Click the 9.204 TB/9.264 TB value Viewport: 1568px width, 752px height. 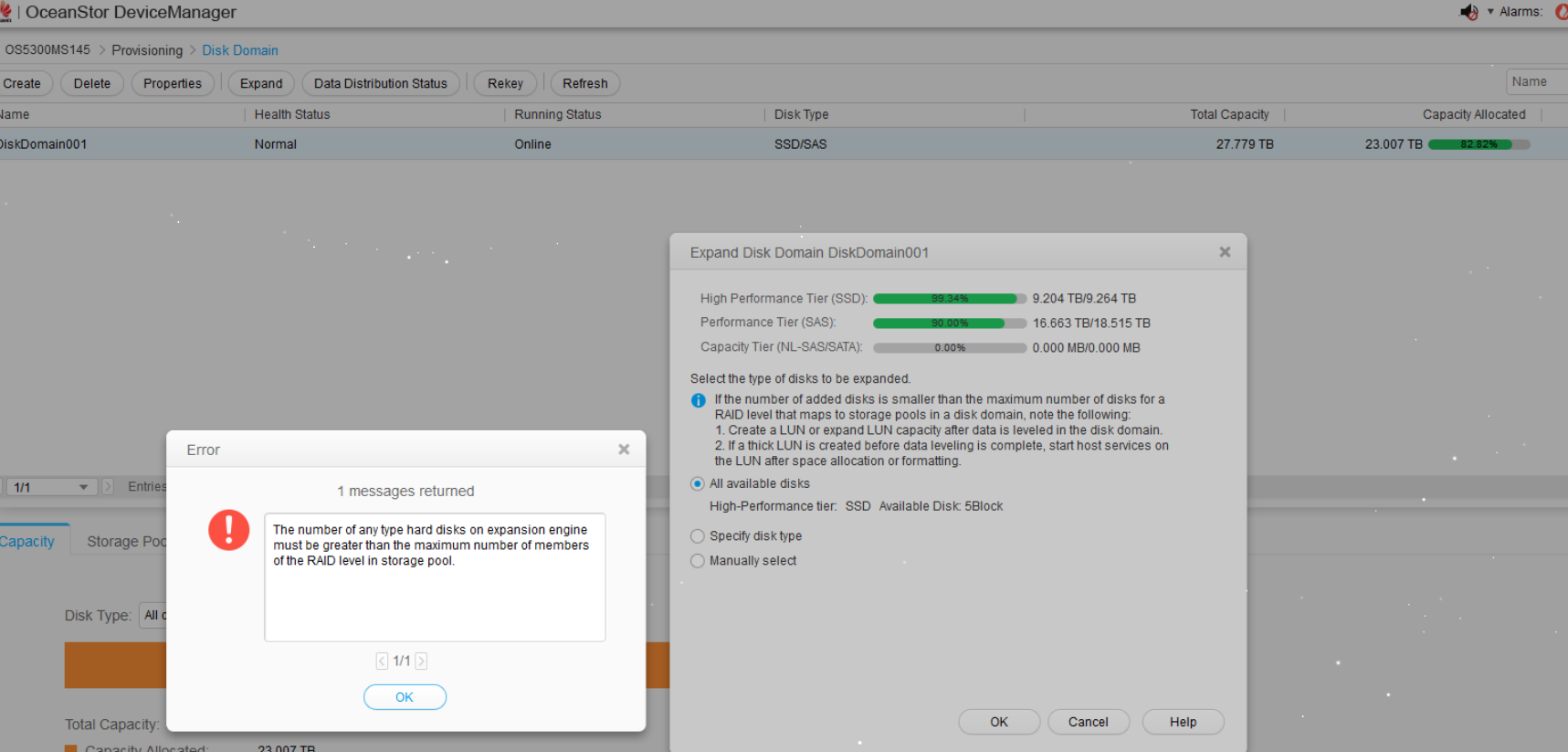coord(1085,299)
